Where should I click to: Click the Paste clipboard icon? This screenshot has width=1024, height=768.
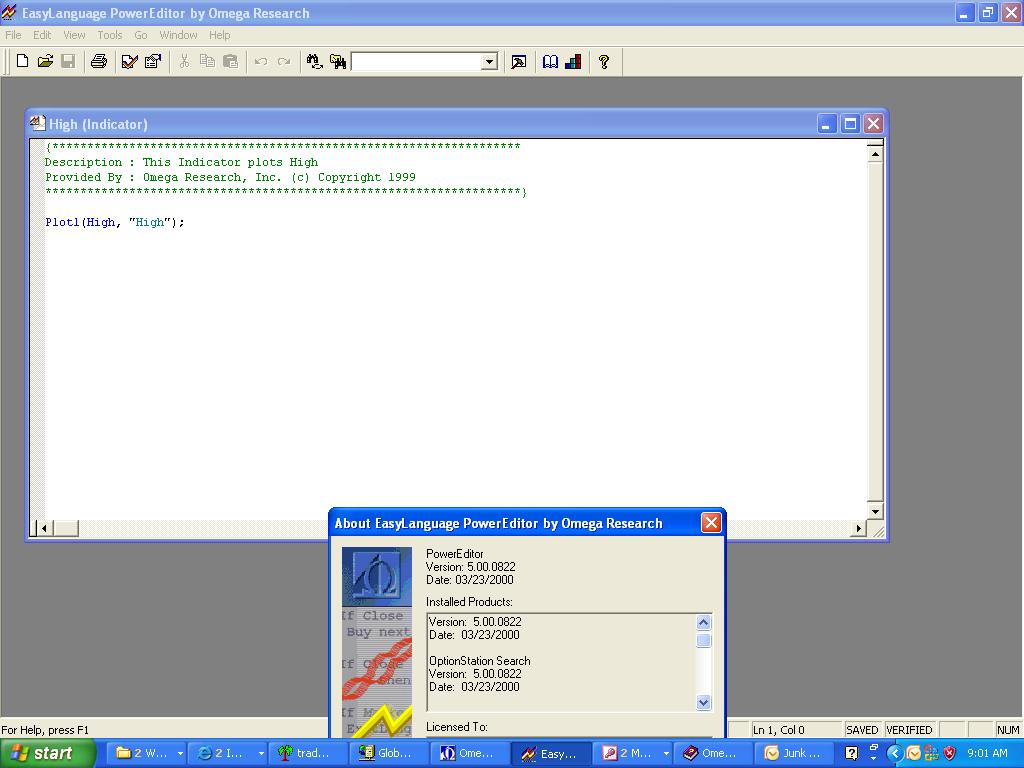tap(230, 61)
